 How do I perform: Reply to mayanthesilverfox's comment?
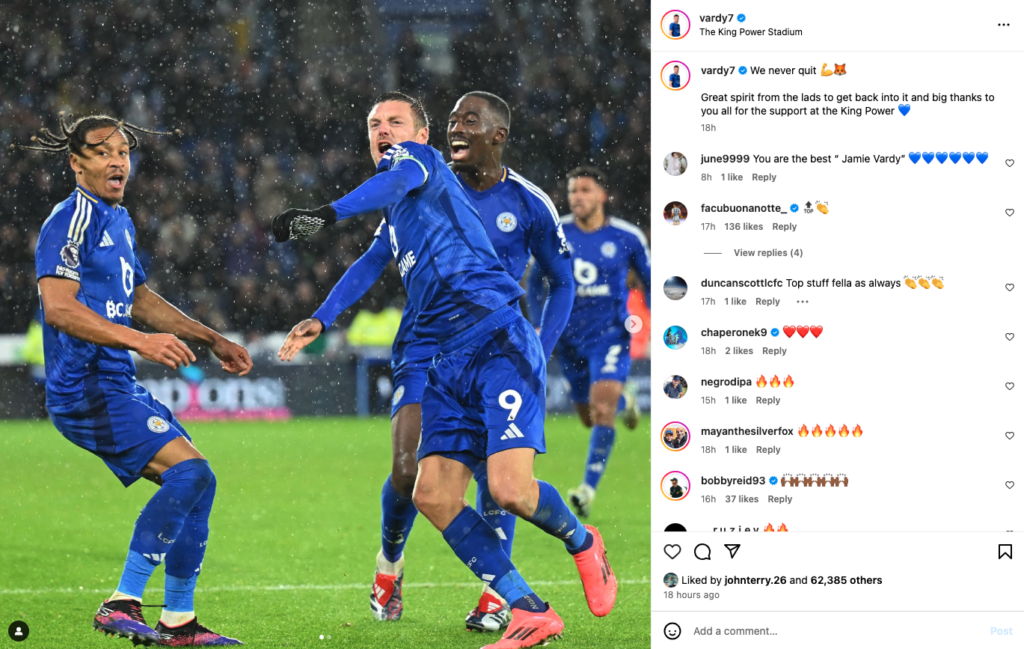coord(768,450)
